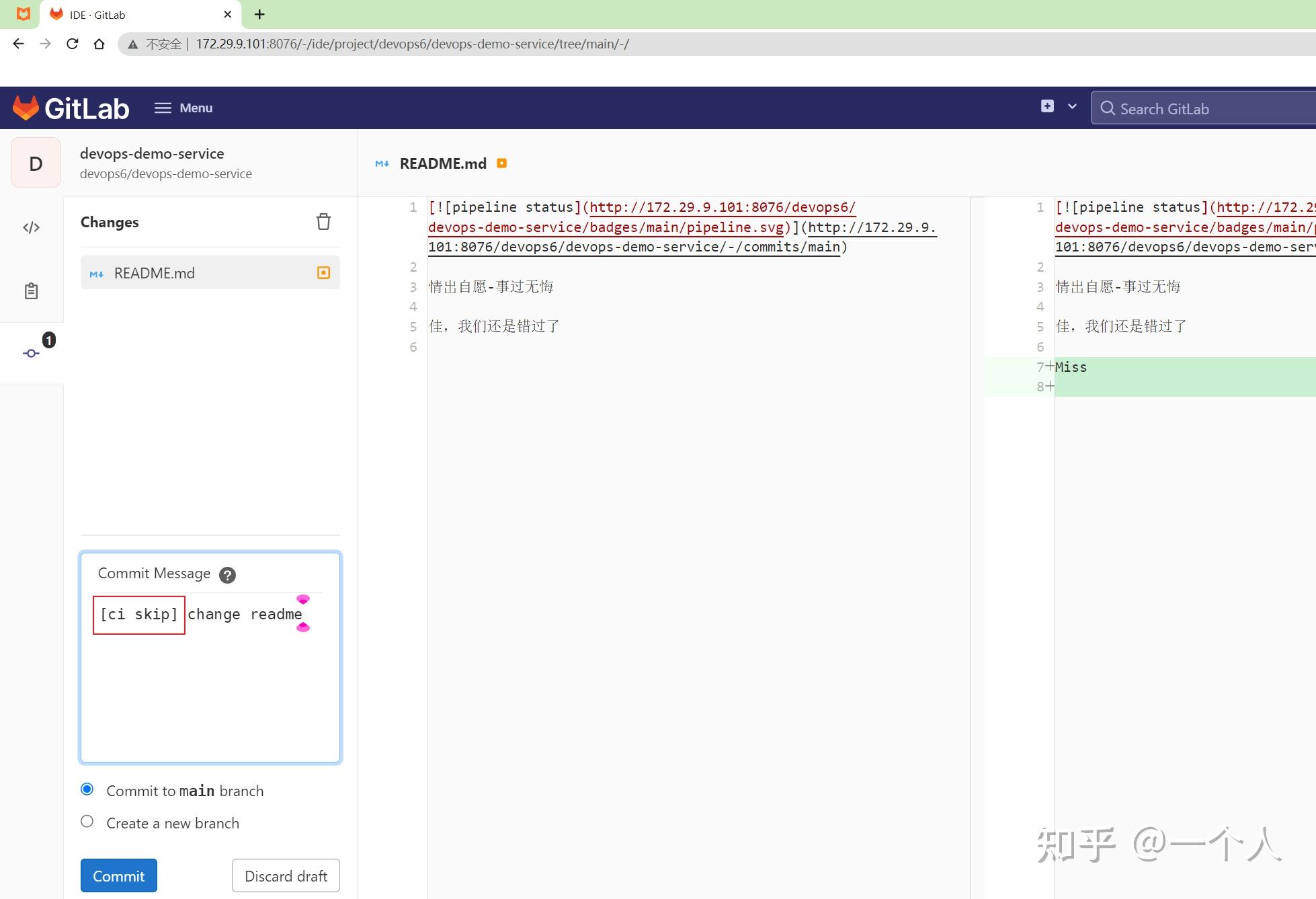Select the Commit to main branch radio

coord(87,789)
